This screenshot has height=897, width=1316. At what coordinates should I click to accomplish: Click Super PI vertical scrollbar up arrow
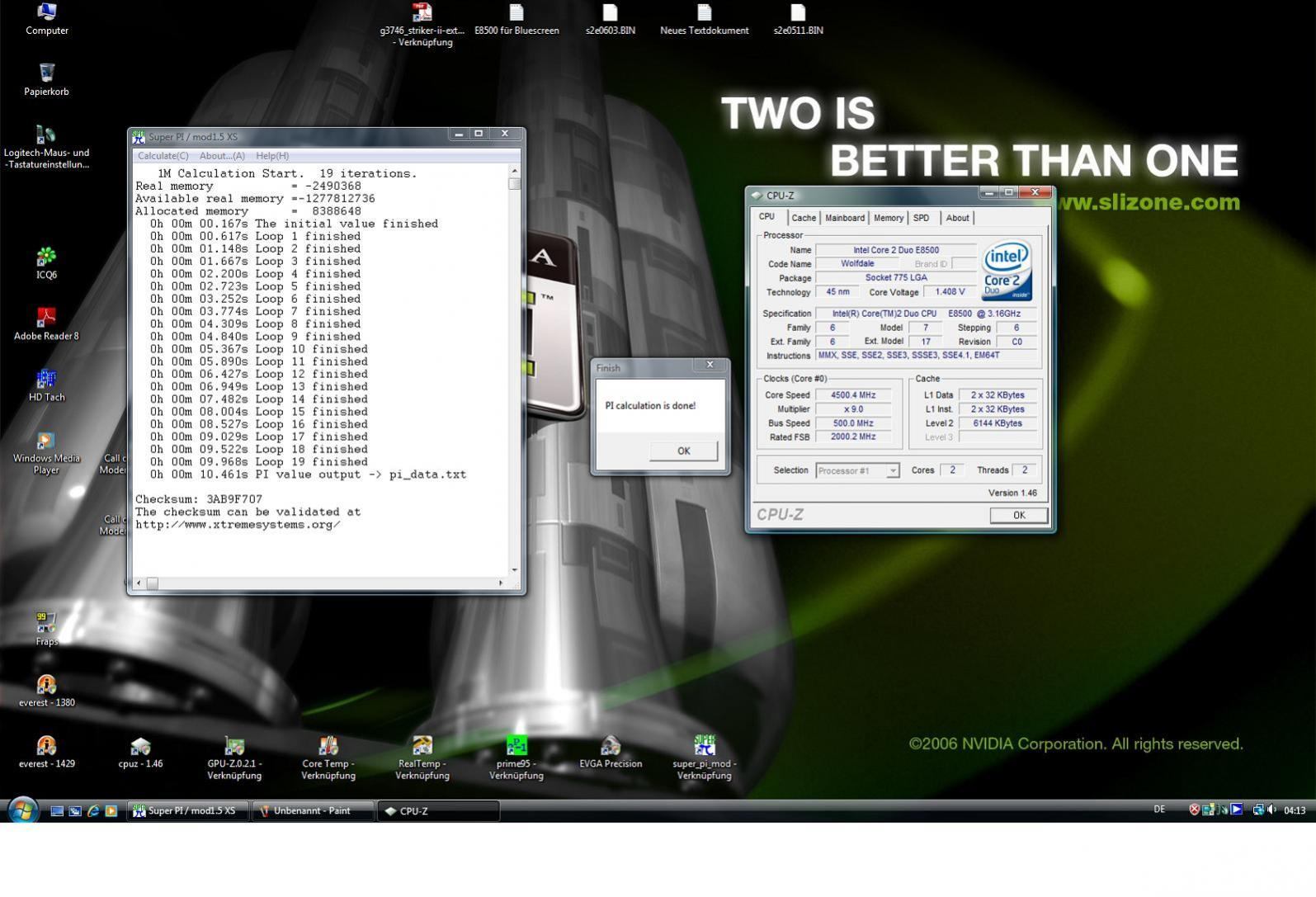tap(515, 170)
